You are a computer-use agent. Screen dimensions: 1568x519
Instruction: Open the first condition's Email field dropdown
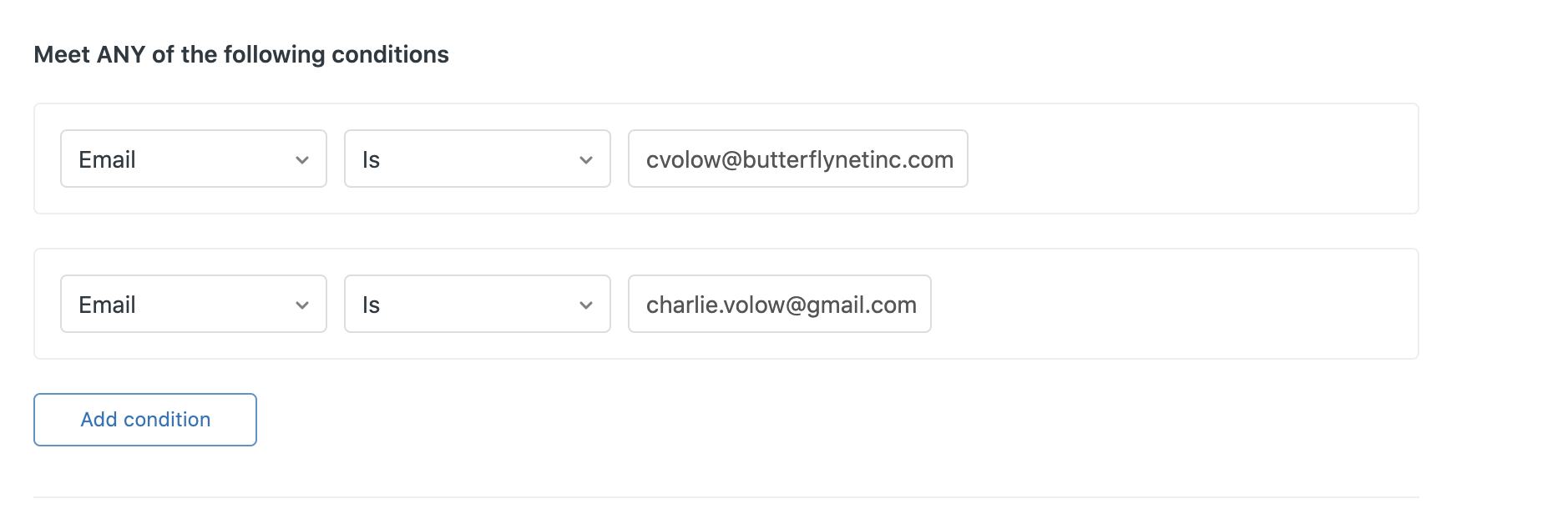[x=193, y=159]
